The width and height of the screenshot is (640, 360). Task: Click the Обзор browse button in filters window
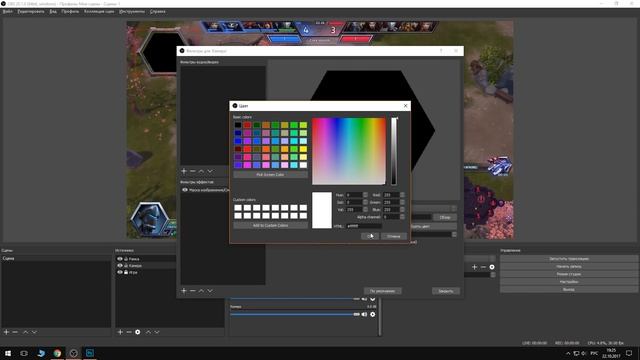pyautogui.click(x=445, y=218)
